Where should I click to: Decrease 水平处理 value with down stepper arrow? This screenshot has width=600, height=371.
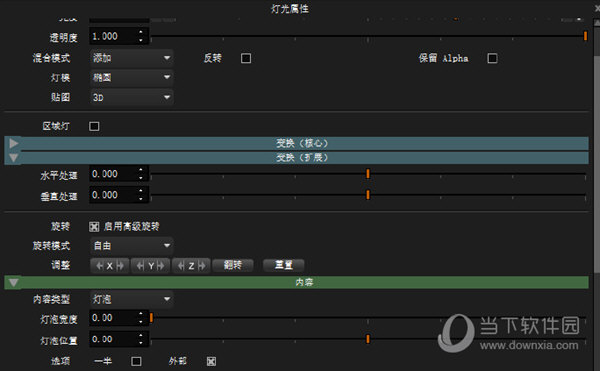pos(141,178)
